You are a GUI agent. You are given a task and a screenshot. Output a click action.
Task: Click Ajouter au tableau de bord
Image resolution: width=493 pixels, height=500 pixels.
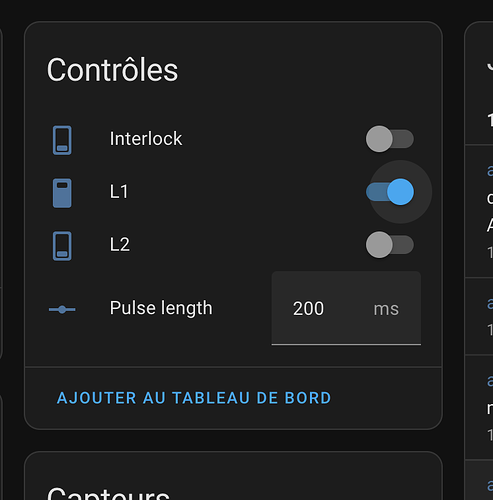pyautogui.click(x=194, y=398)
